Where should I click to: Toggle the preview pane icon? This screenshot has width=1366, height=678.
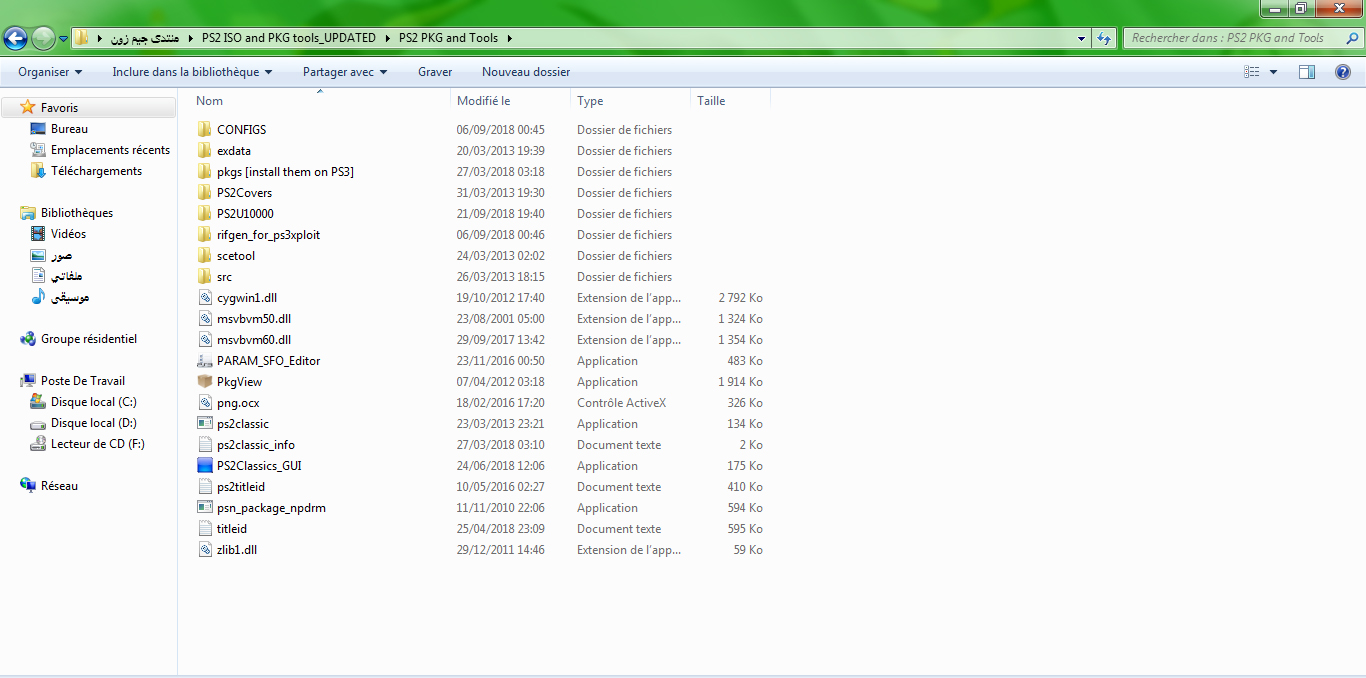1306,72
